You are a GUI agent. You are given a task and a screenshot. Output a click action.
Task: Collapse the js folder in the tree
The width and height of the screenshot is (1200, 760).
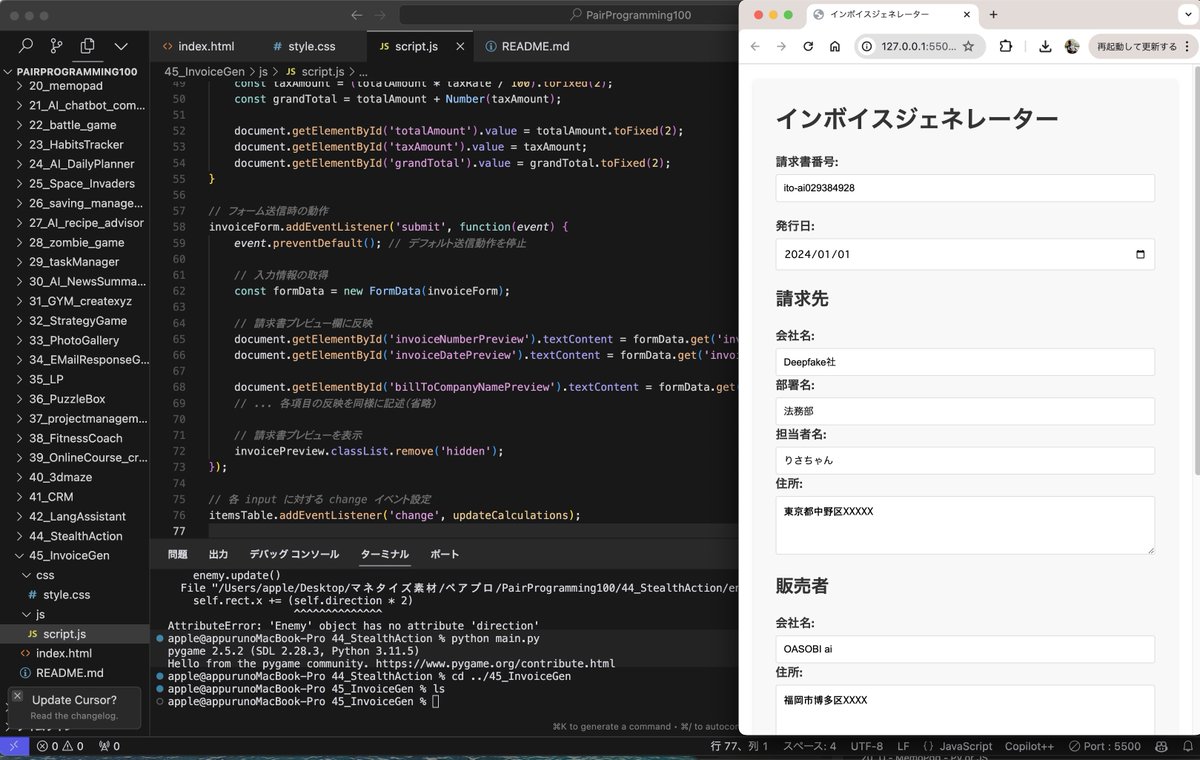pyautogui.click(x=38, y=614)
